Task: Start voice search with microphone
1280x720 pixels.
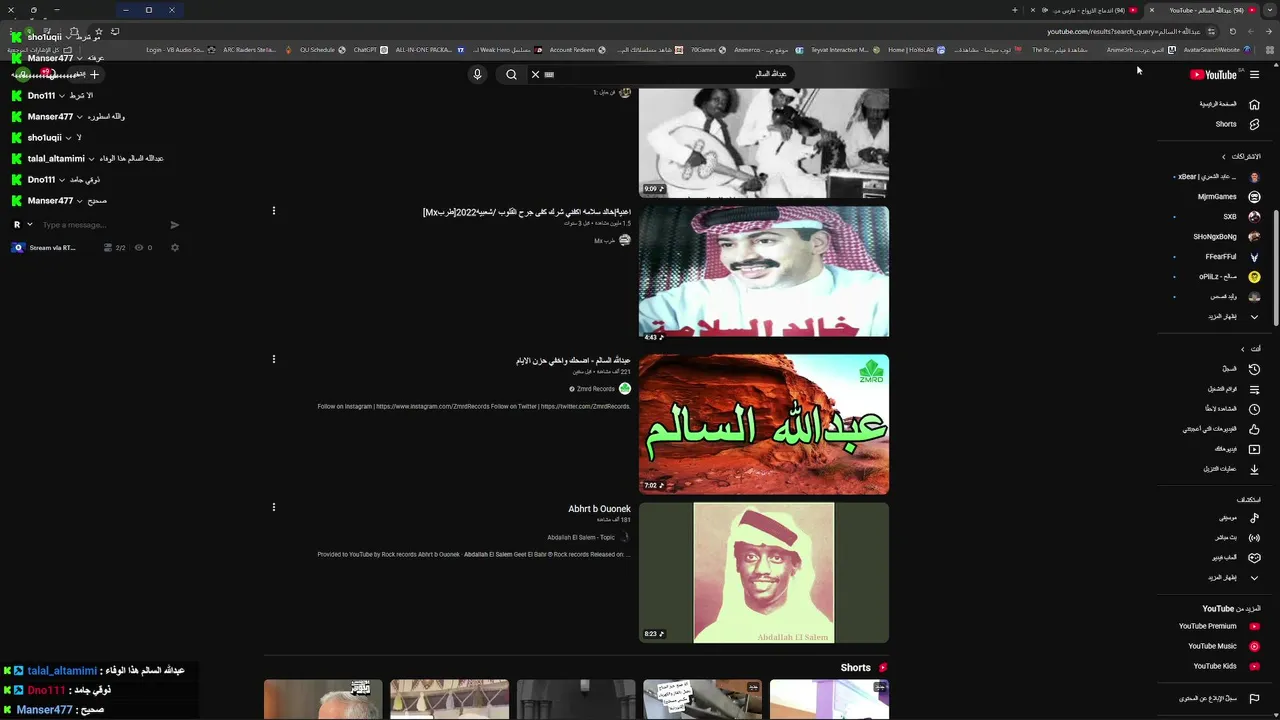Action: point(477,74)
